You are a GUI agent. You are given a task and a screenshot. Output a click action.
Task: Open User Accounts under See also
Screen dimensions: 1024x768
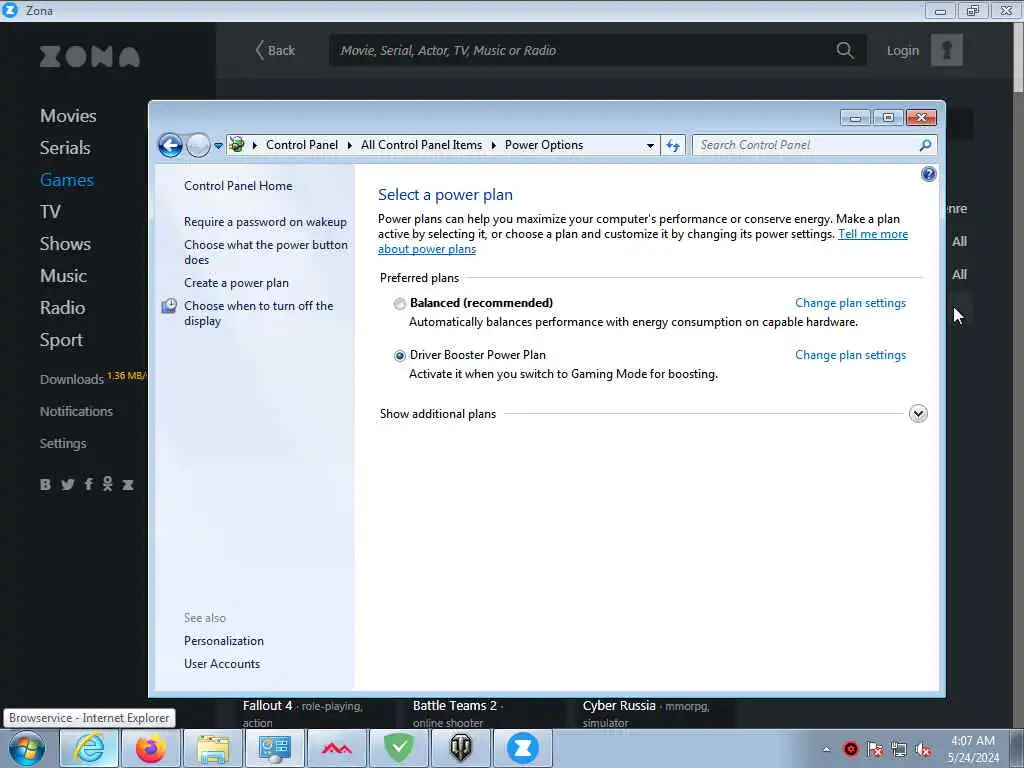[221, 664]
